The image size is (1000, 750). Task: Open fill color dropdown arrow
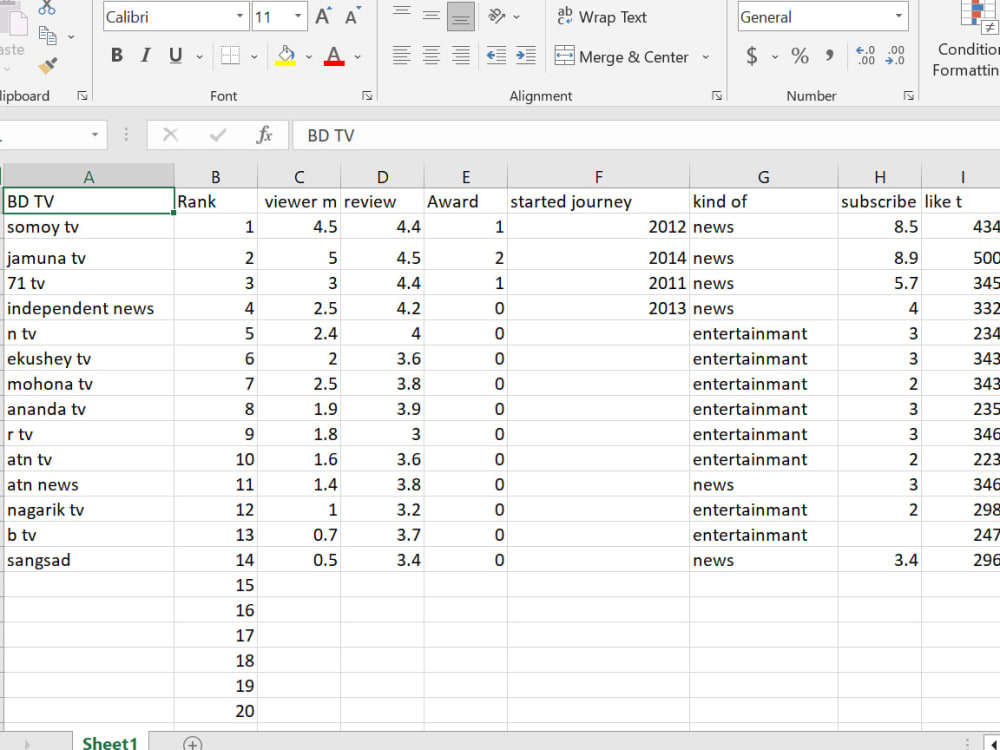click(309, 57)
